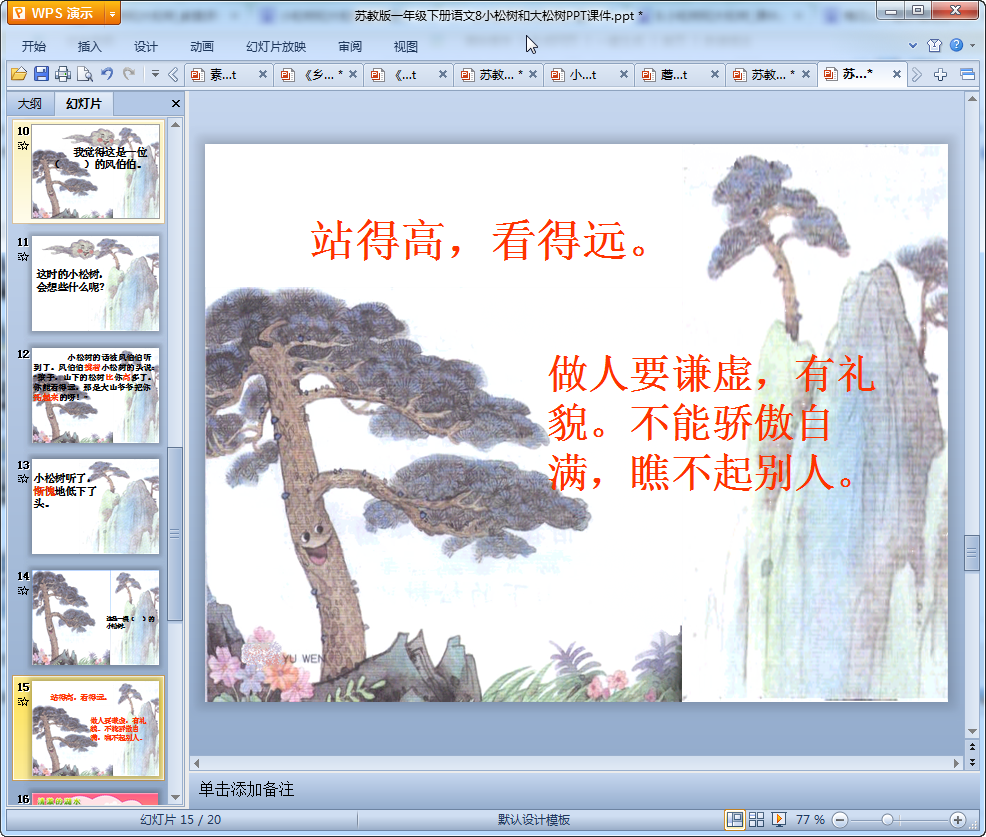Add a new document tab with the plus icon

940,75
